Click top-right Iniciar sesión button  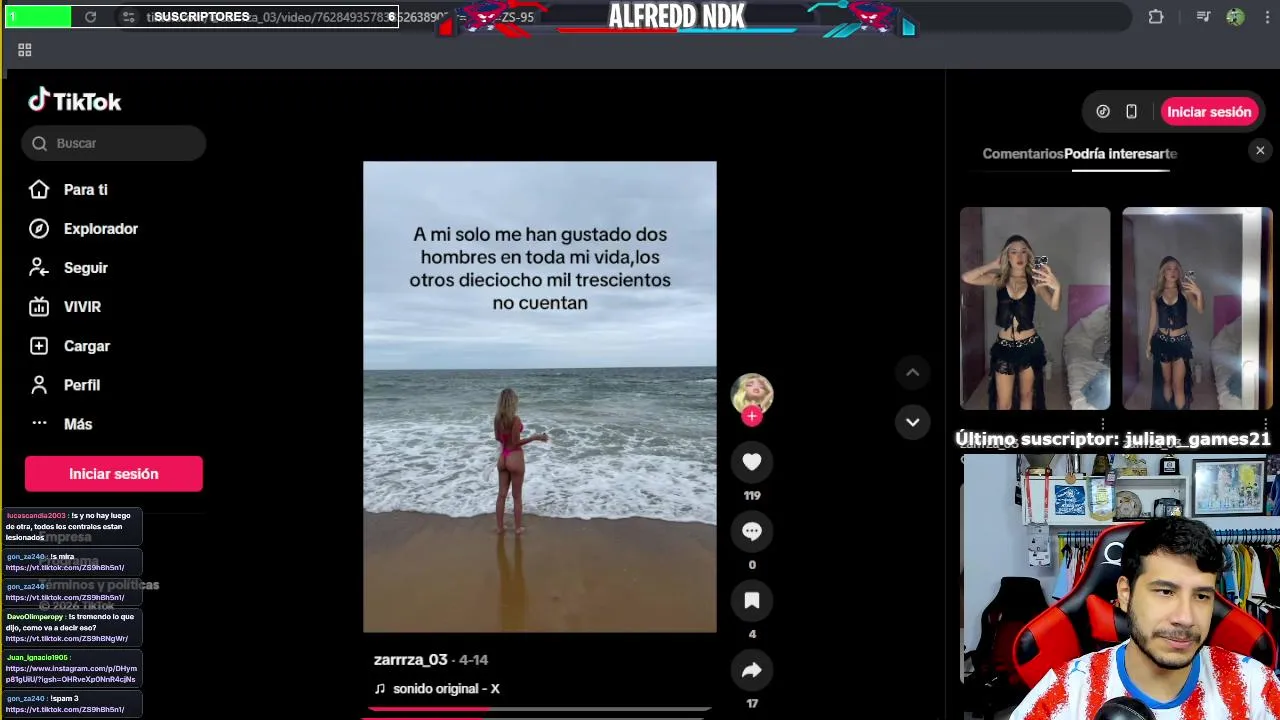coord(1209,112)
